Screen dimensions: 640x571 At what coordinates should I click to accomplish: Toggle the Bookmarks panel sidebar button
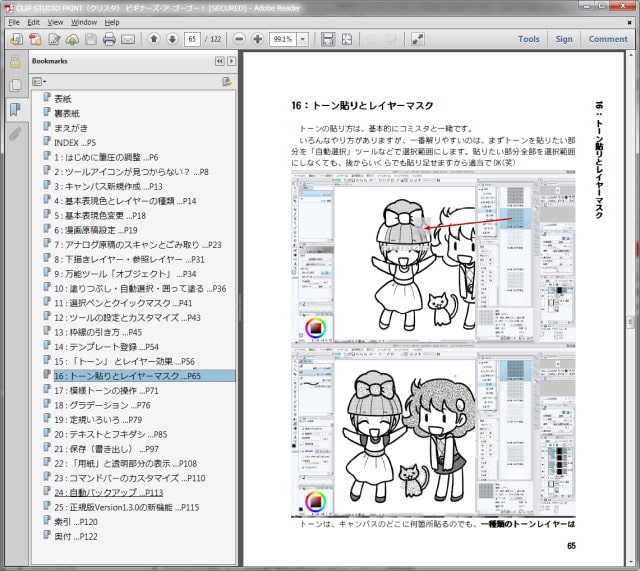pyautogui.click(x=15, y=109)
